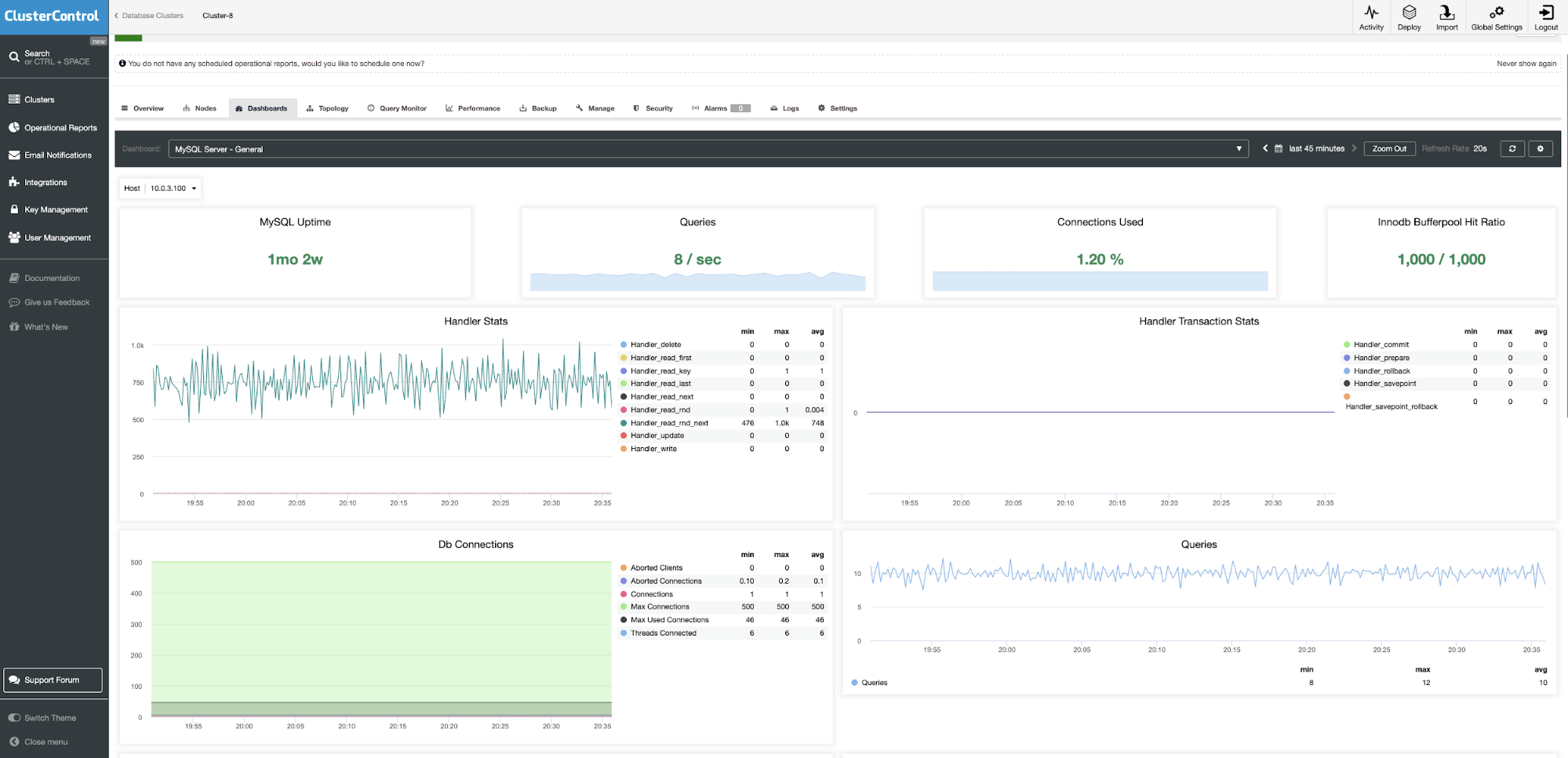Click the Handler_commit color swatch
The height and width of the screenshot is (758, 1568).
coord(1347,344)
